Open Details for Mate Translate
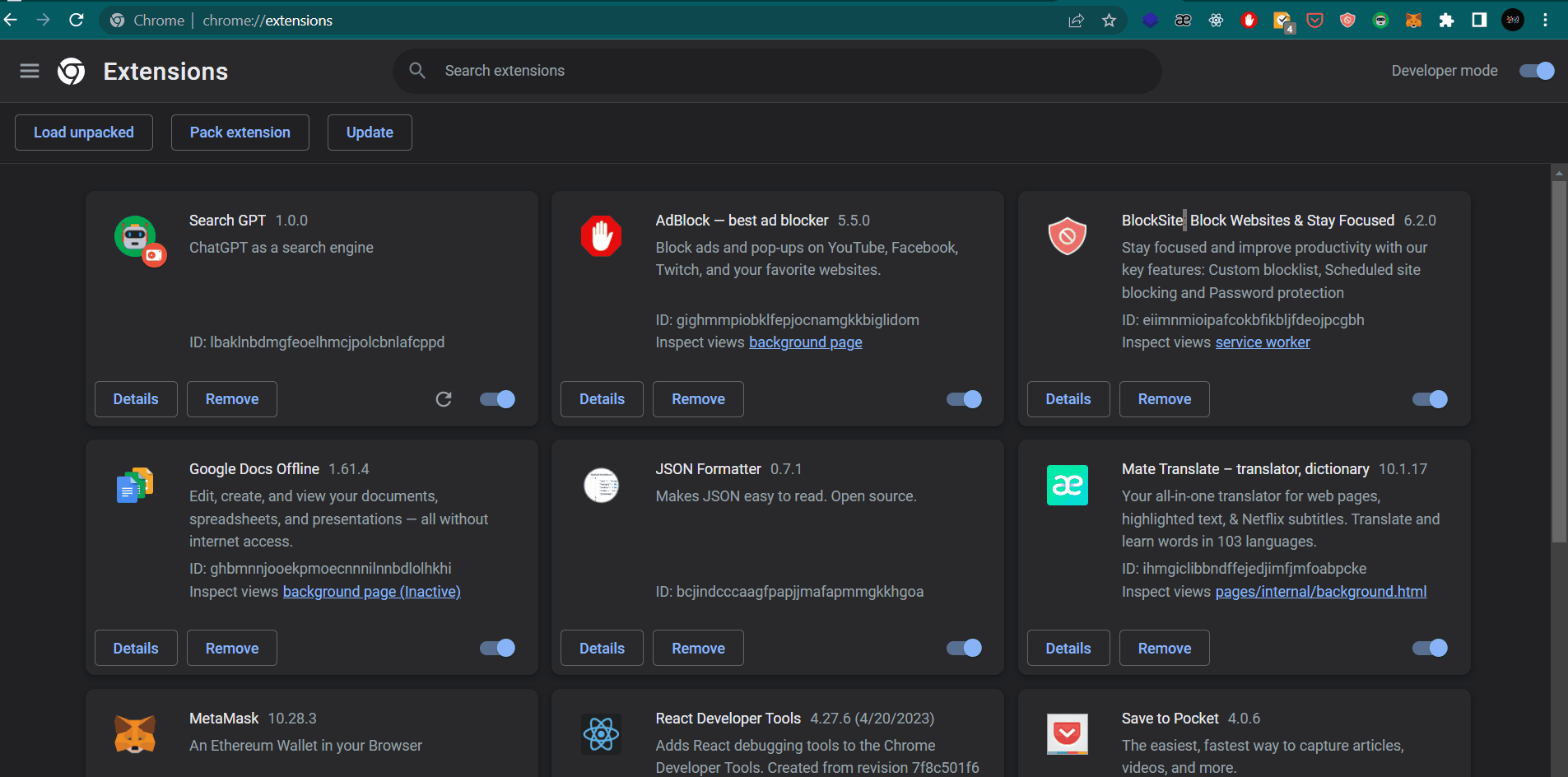 tap(1068, 648)
